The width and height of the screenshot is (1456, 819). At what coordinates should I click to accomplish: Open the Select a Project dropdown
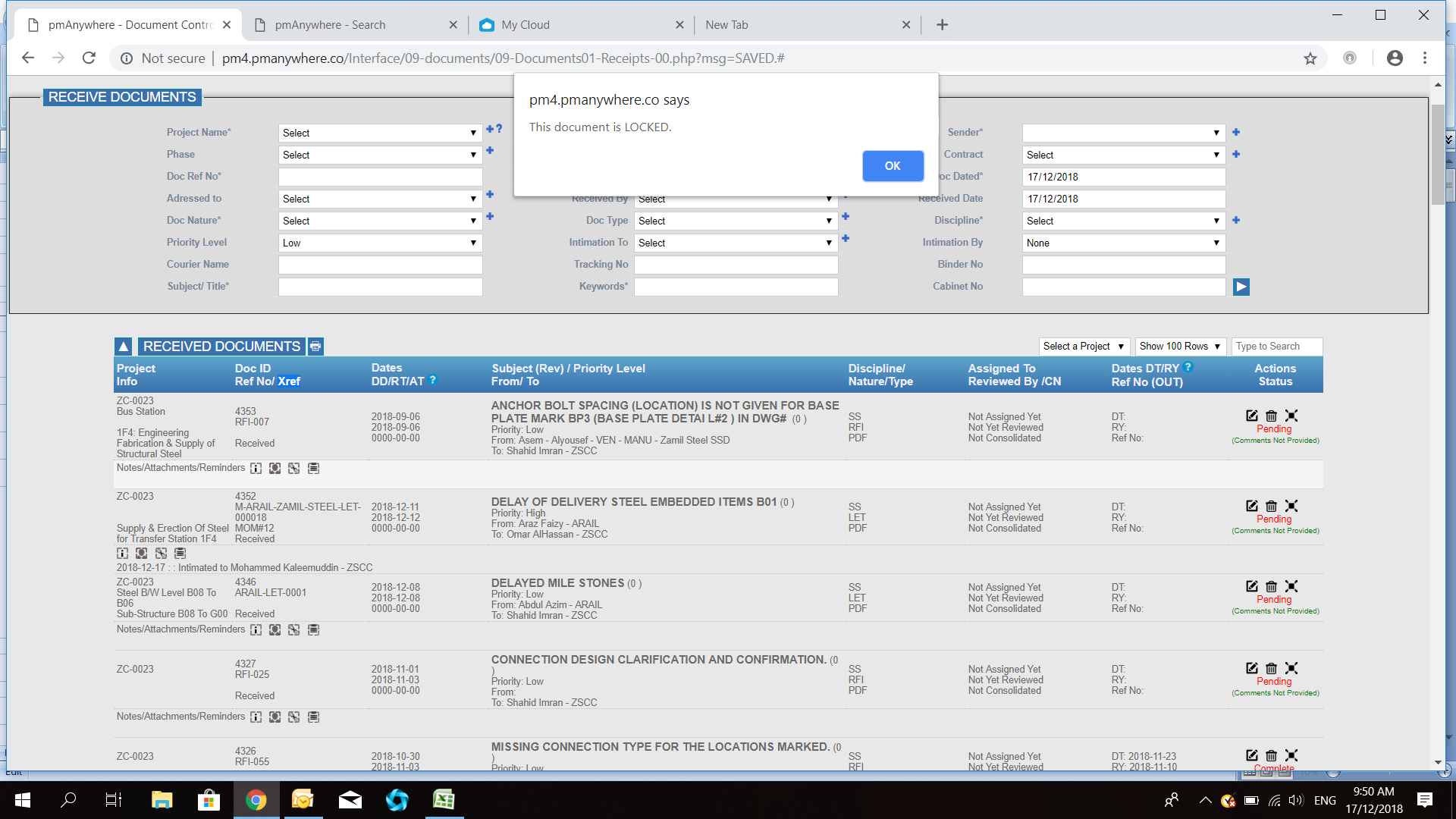pyautogui.click(x=1083, y=347)
